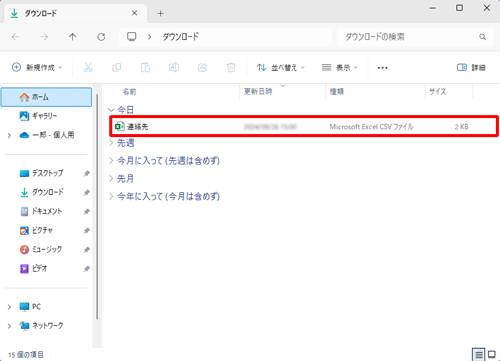Unpin デスクトップ via its pin icon

pos(87,173)
